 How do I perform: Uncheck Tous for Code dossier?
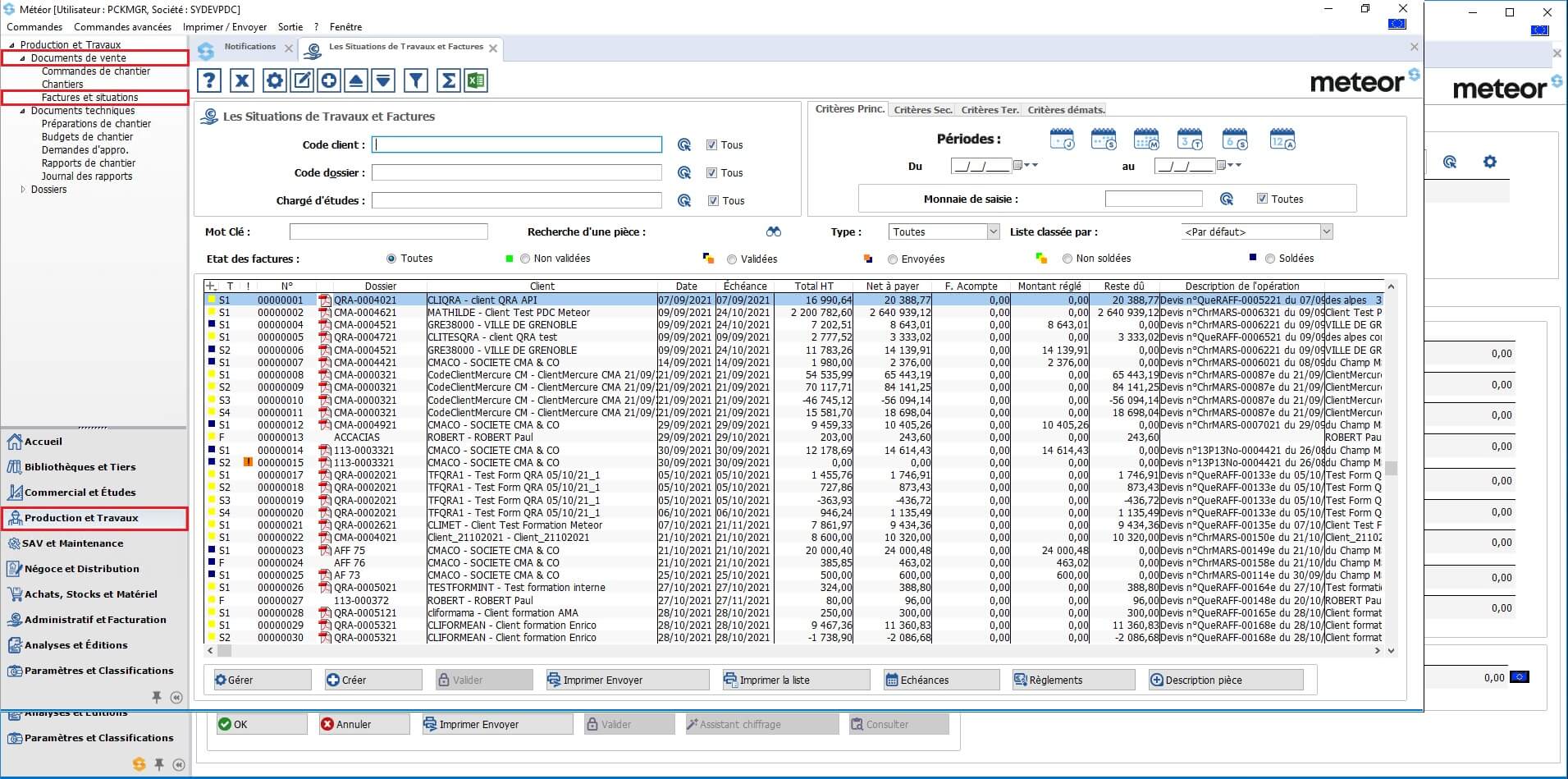pyautogui.click(x=711, y=173)
